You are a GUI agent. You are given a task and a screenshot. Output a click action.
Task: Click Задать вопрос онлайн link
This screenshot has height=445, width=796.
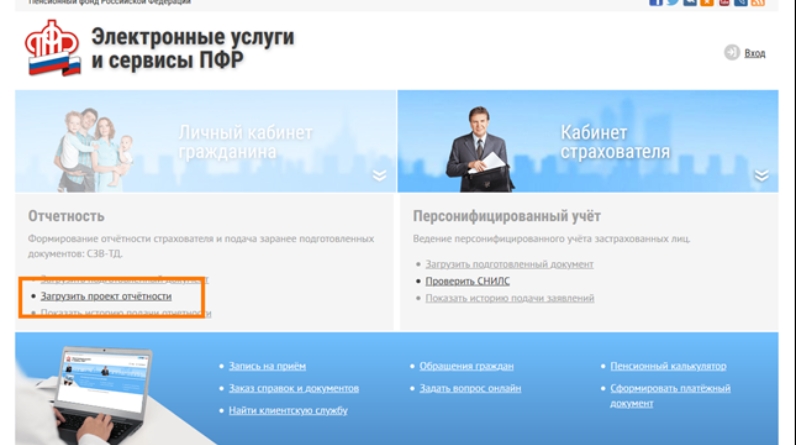[x=470, y=388]
